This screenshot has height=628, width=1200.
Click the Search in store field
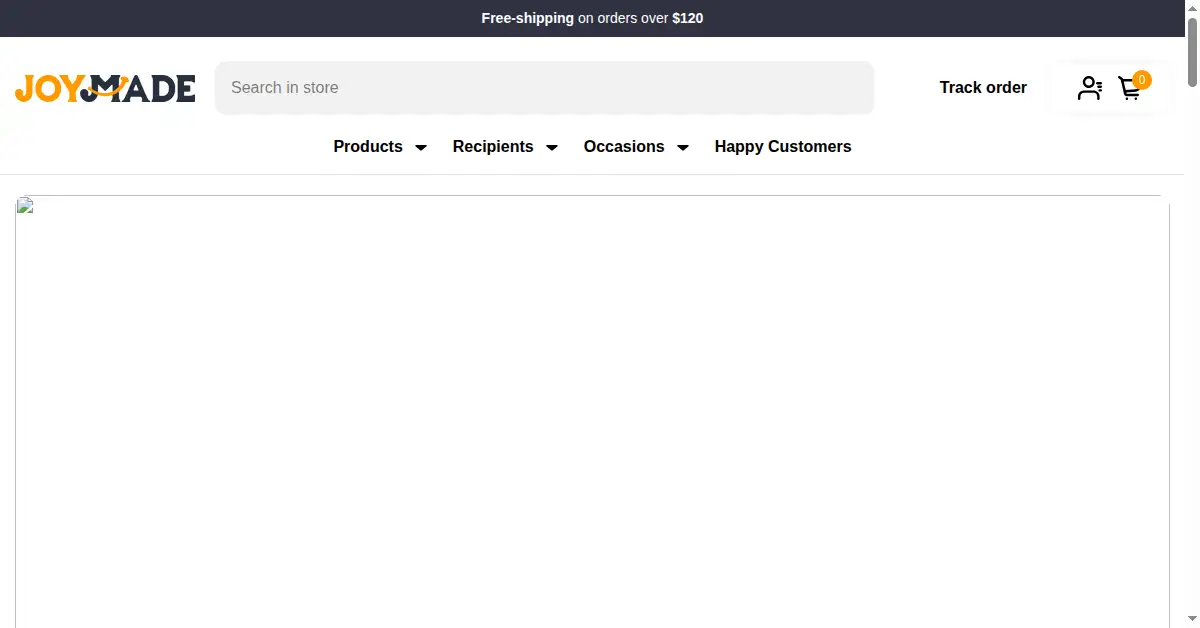click(x=545, y=88)
